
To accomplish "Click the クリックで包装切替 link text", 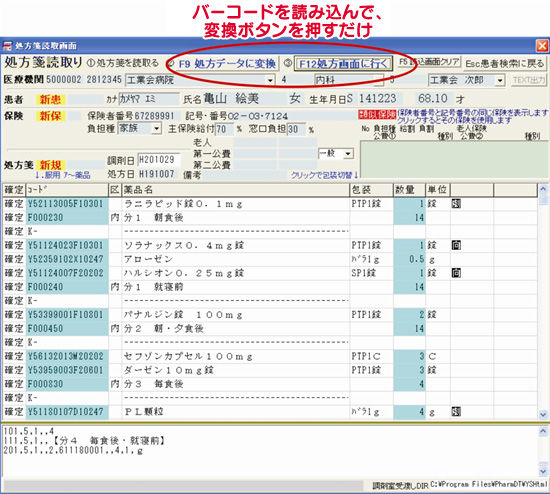I will [324, 175].
